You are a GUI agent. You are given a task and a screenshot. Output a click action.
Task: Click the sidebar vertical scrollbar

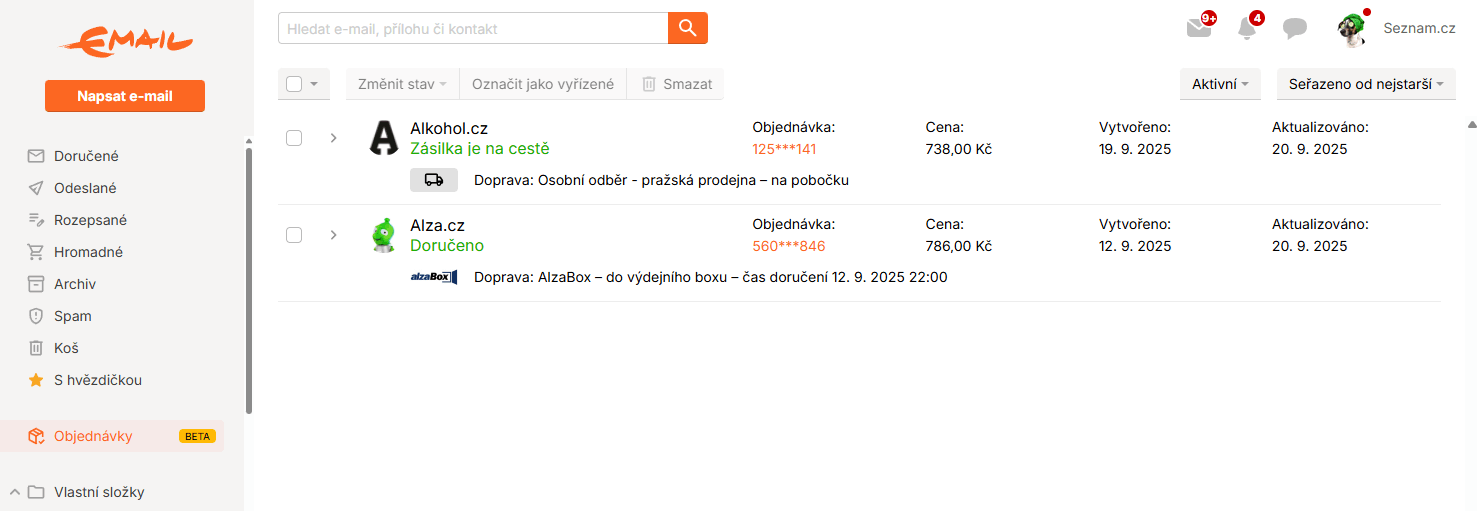tap(249, 275)
